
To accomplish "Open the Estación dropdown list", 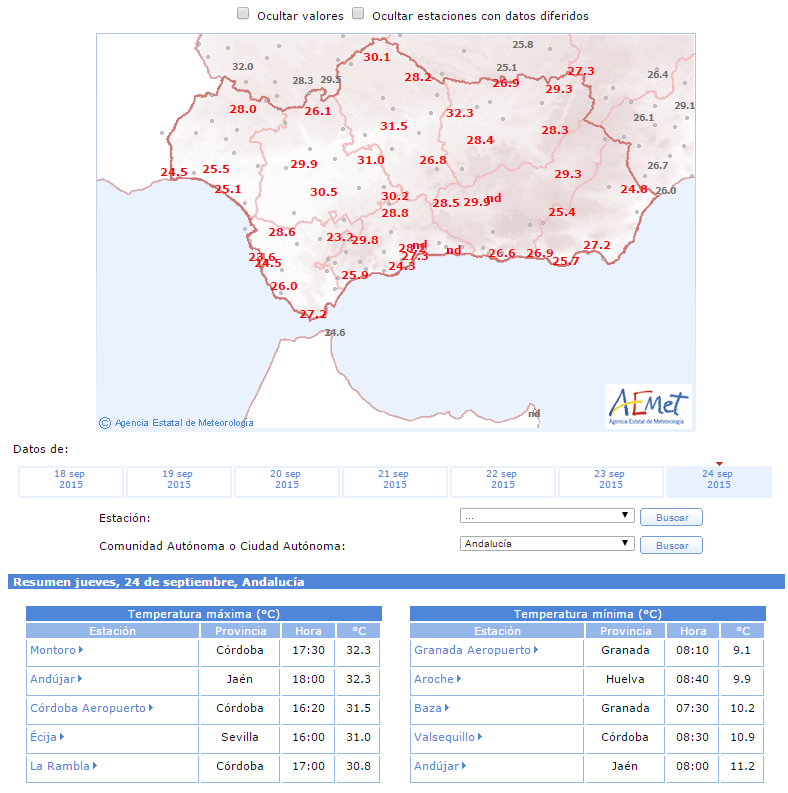I will click(x=547, y=516).
